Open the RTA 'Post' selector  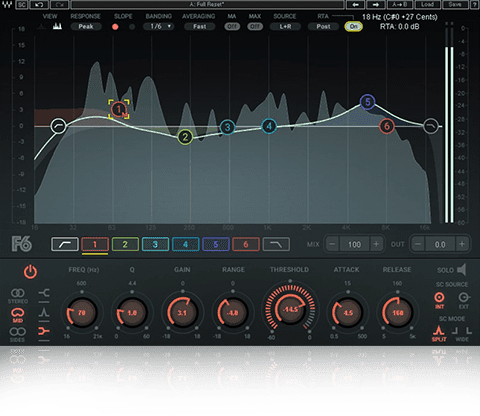pos(323,27)
